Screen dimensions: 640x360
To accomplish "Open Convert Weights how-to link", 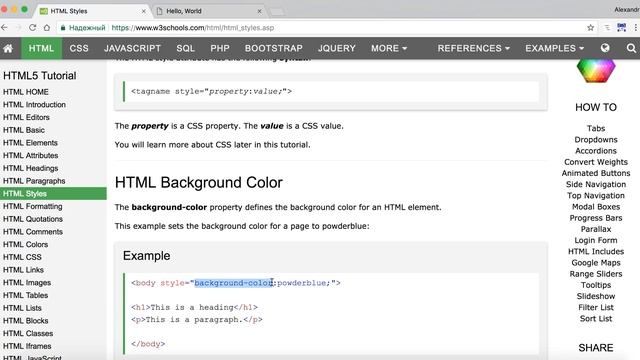I will click(596, 162).
